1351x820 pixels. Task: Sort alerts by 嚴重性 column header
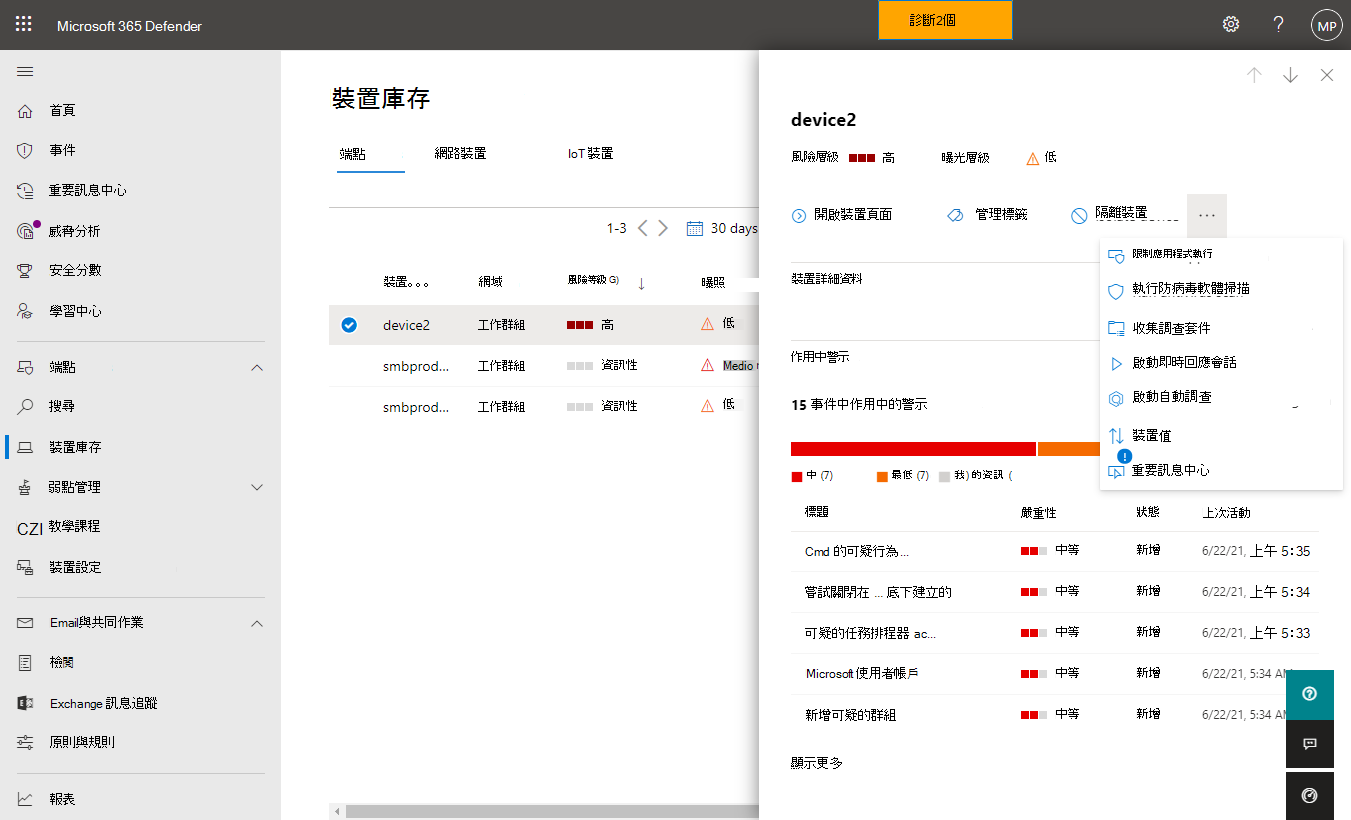tap(1038, 513)
